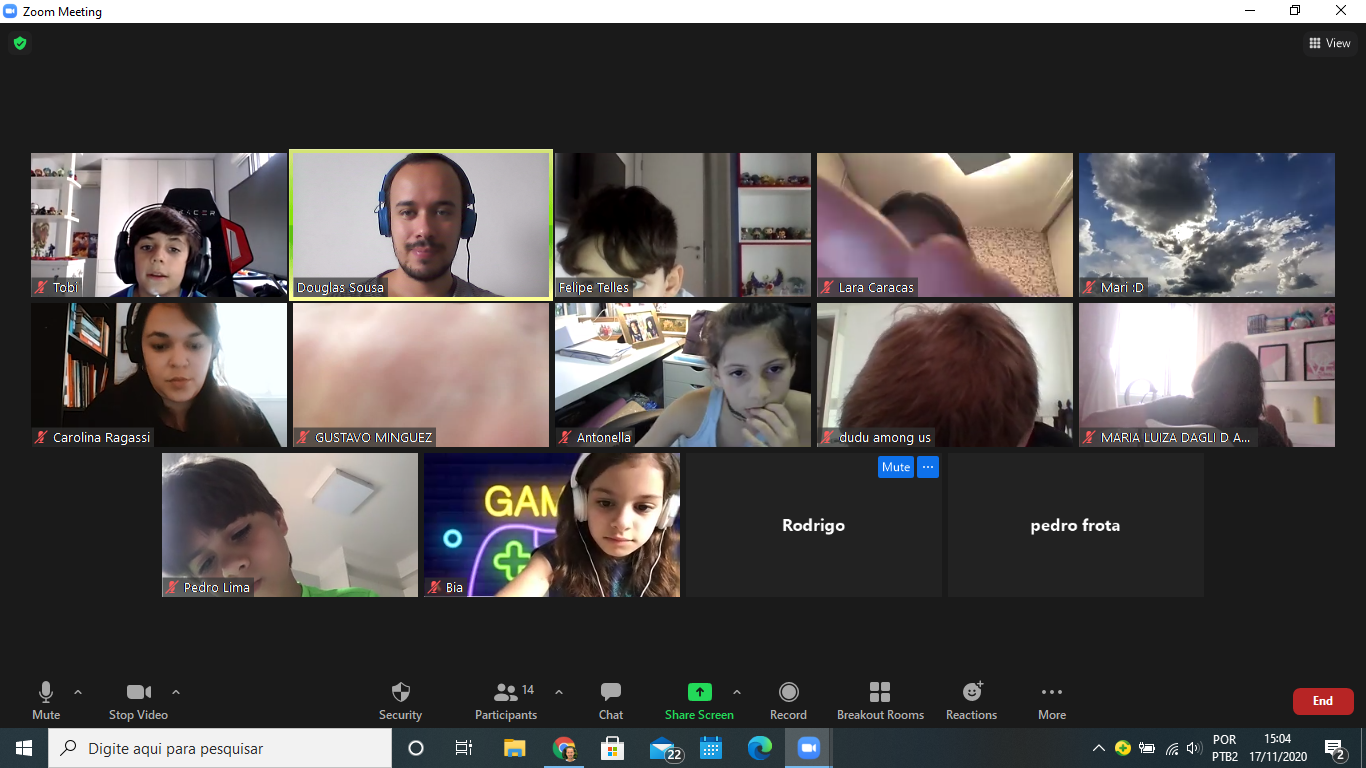Select Felipe Telles' video tile

pyautogui.click(x=683, y=225)
